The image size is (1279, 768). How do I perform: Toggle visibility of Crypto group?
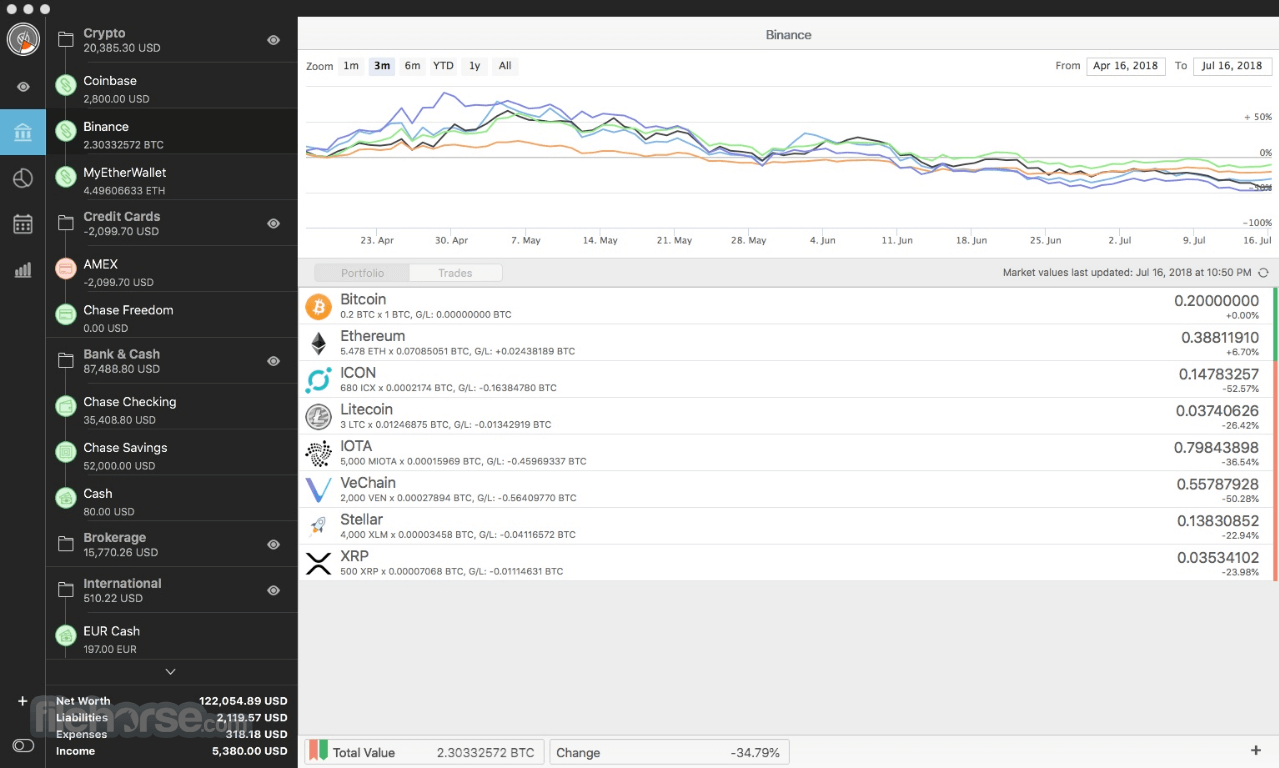[273, 40]
